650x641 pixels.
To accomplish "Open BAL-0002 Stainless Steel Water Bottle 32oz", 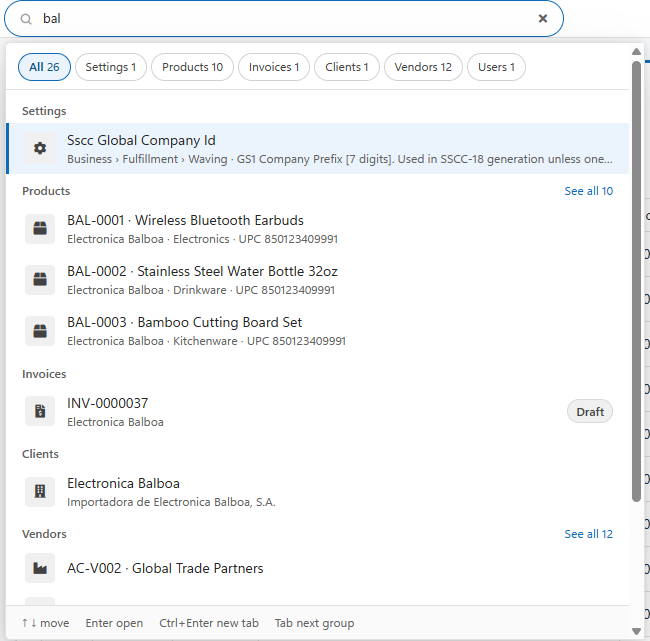I will [318, 280].
